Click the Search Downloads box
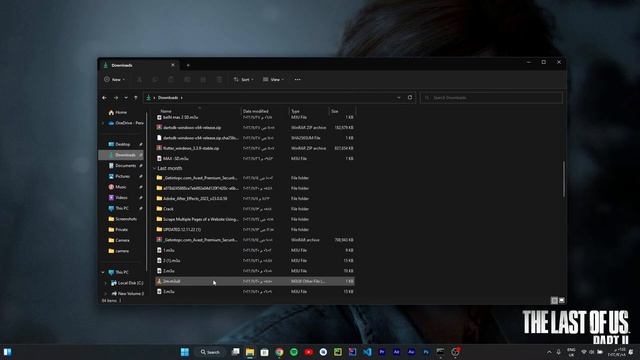 click(x=491, y=98)
